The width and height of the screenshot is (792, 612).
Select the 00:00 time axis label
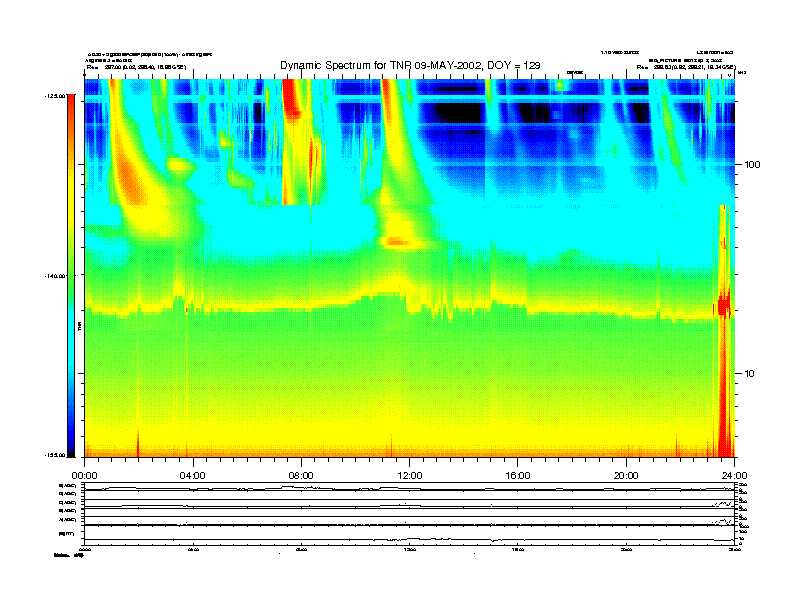[84, 475]
